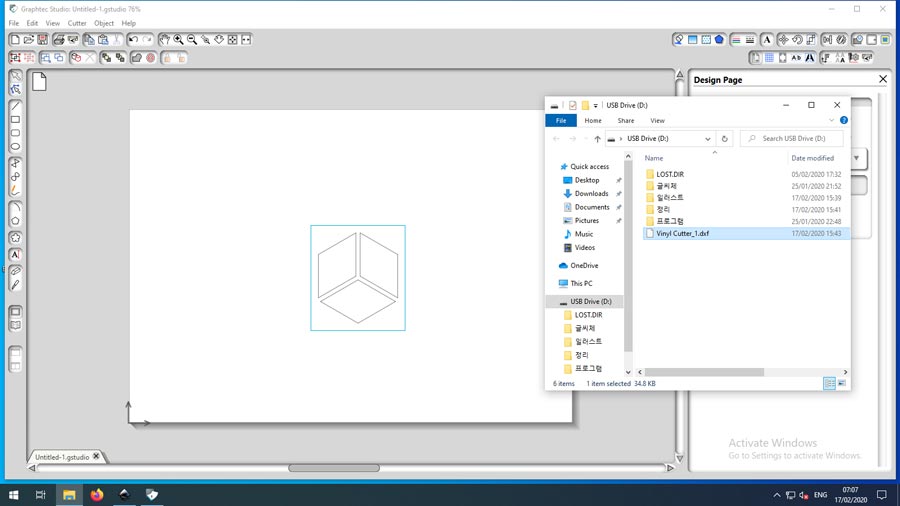
Task: Send the design to the cutter
Action: click(x=72, y=40)
